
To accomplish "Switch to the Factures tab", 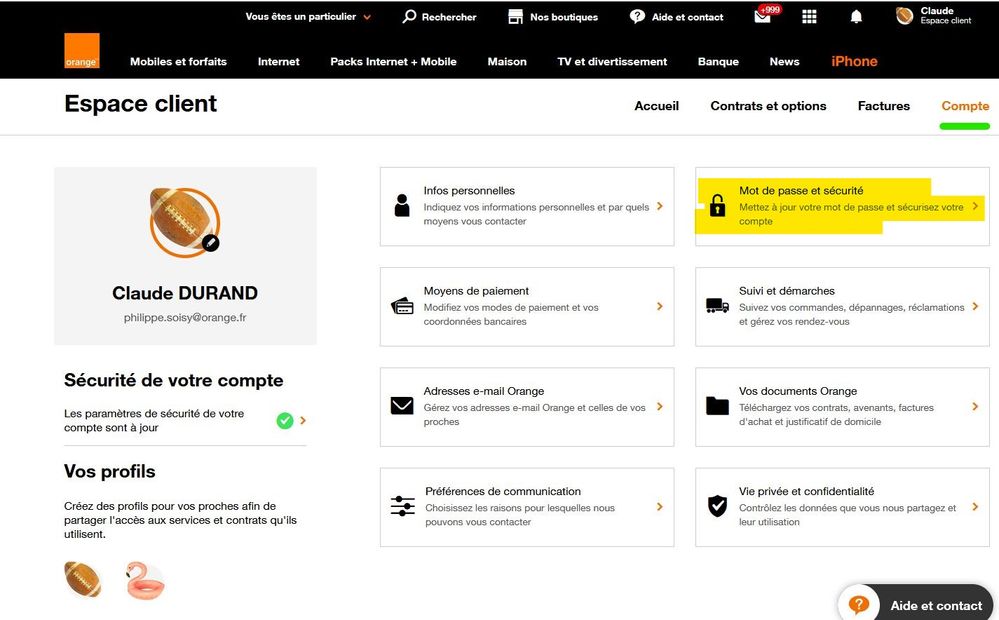I will pyautogui.click(x=884, y=106).
